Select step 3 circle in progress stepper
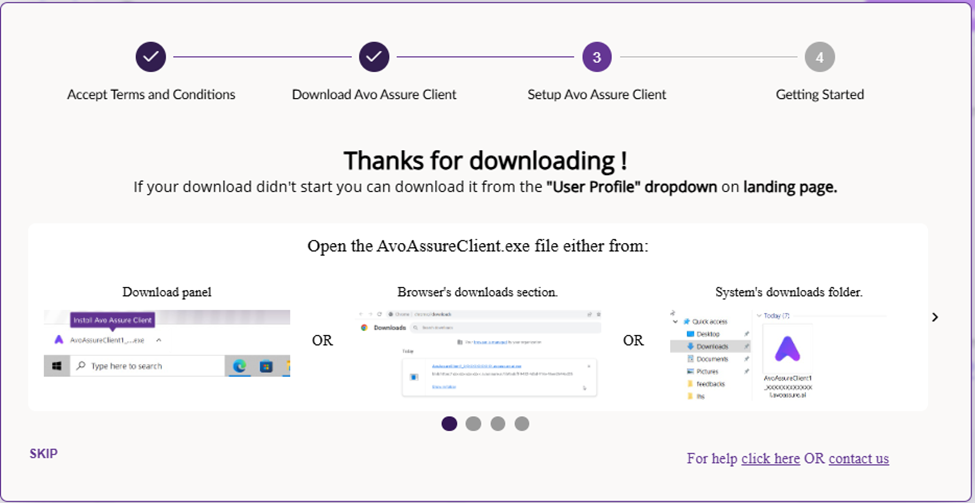975x503 pixels. pos(597,57)
